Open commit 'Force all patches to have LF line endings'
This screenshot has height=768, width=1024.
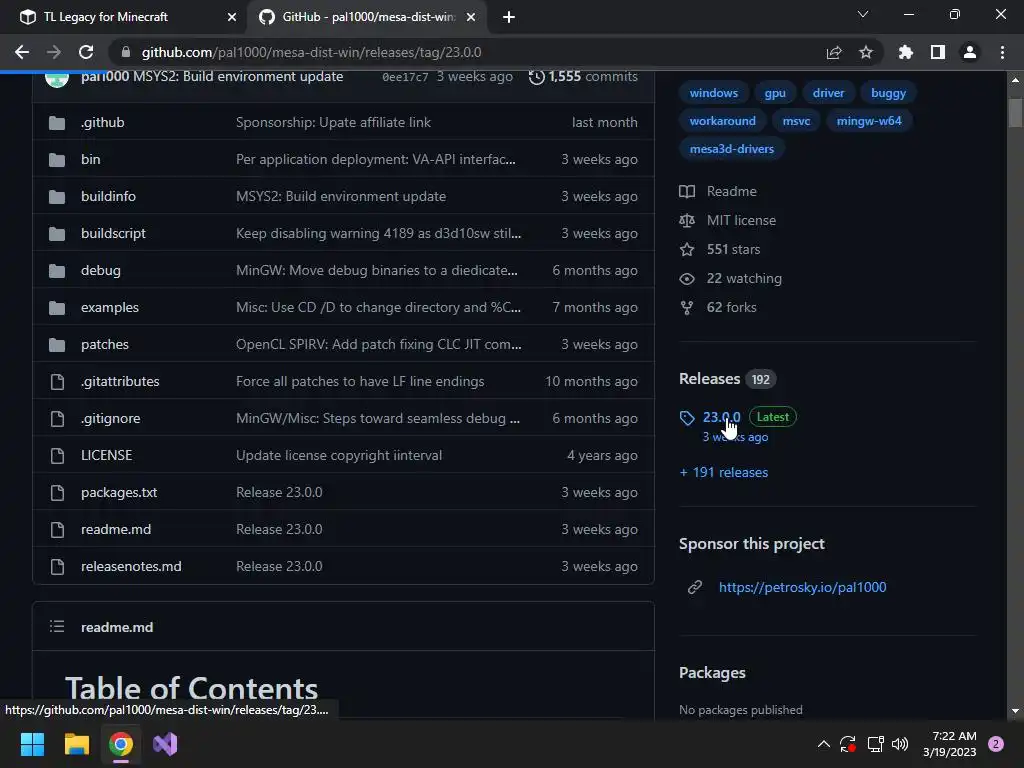point(360,381)
